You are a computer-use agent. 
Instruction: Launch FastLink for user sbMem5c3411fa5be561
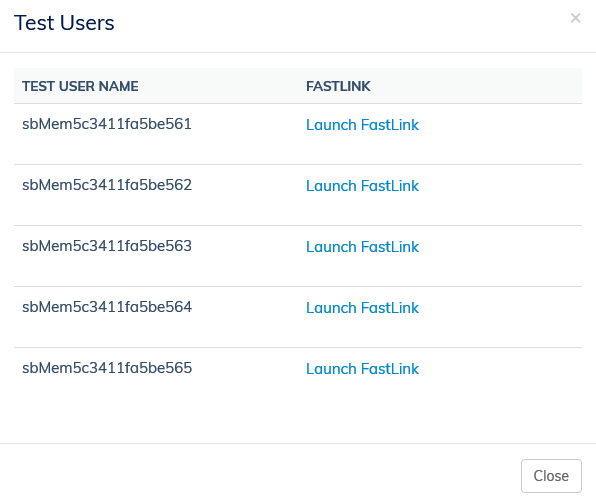(x=362, y=125)
